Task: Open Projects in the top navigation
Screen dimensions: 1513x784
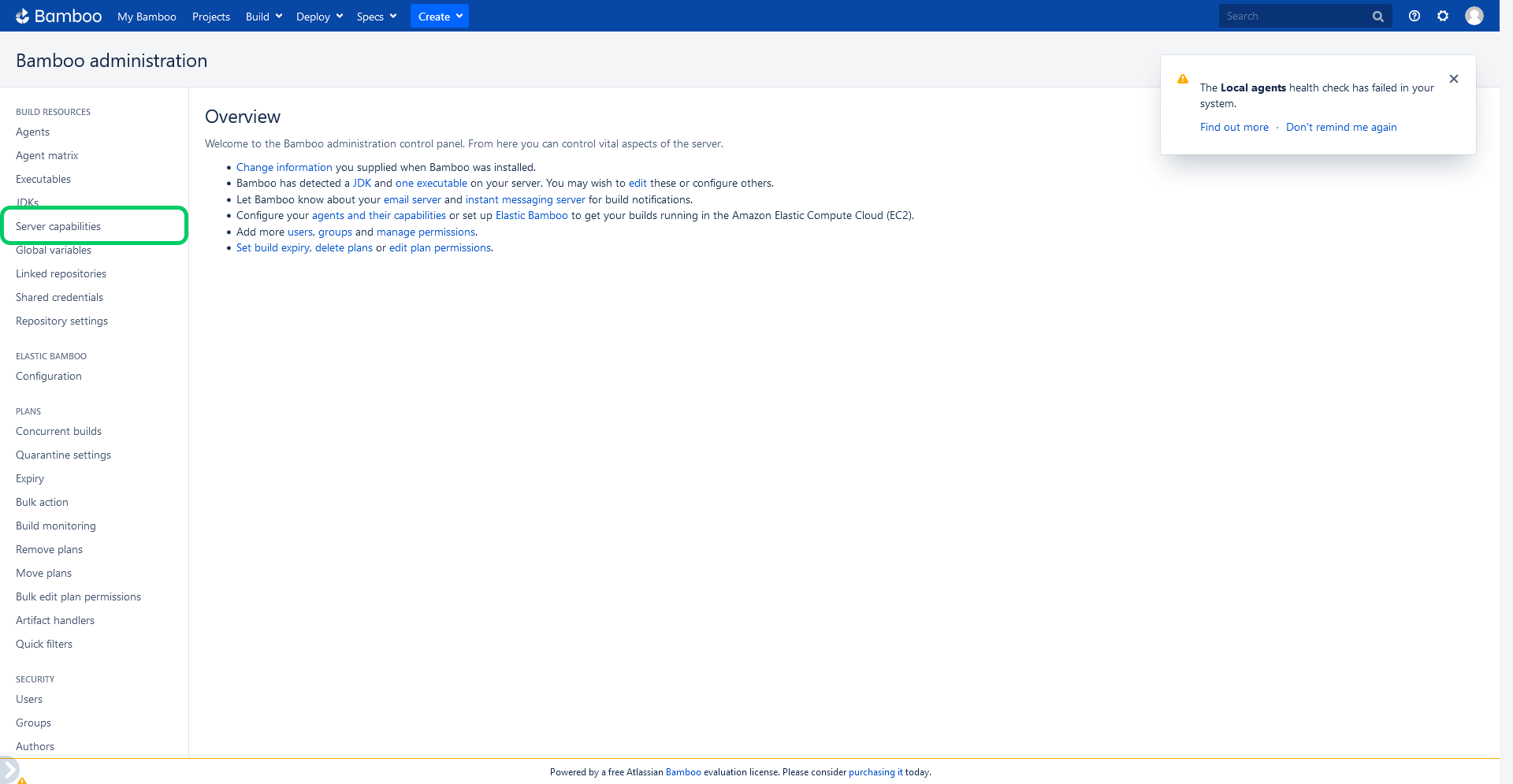Action: [x=211, y=17]
